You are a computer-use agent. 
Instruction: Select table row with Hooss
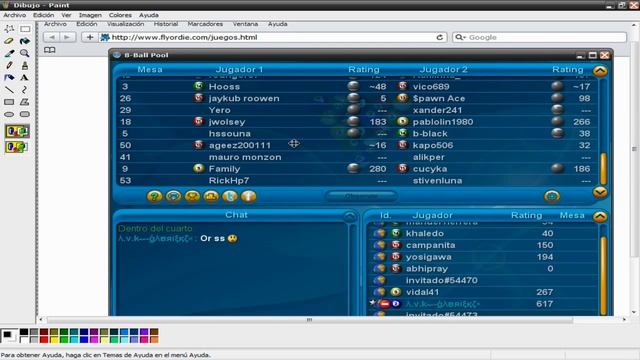point(358,87)
